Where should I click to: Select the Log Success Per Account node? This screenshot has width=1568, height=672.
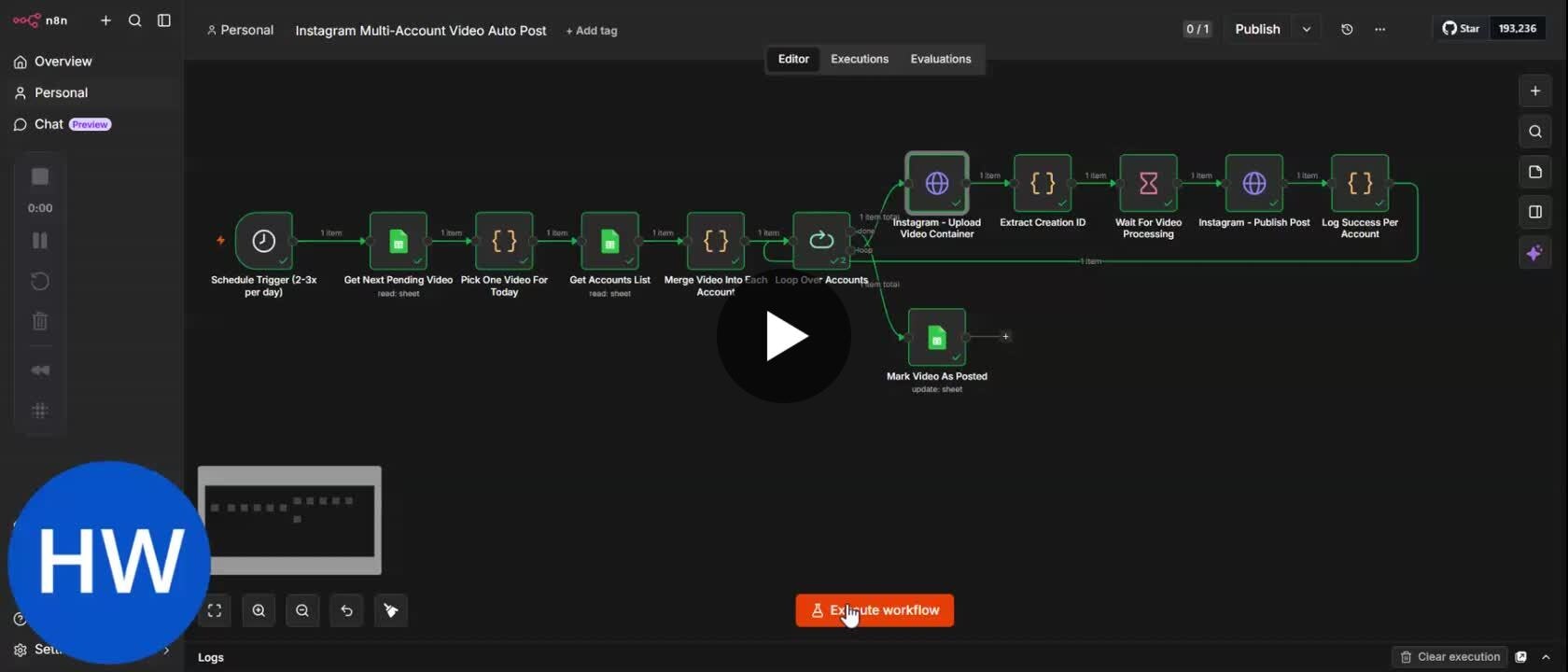tap(1360, 183)
